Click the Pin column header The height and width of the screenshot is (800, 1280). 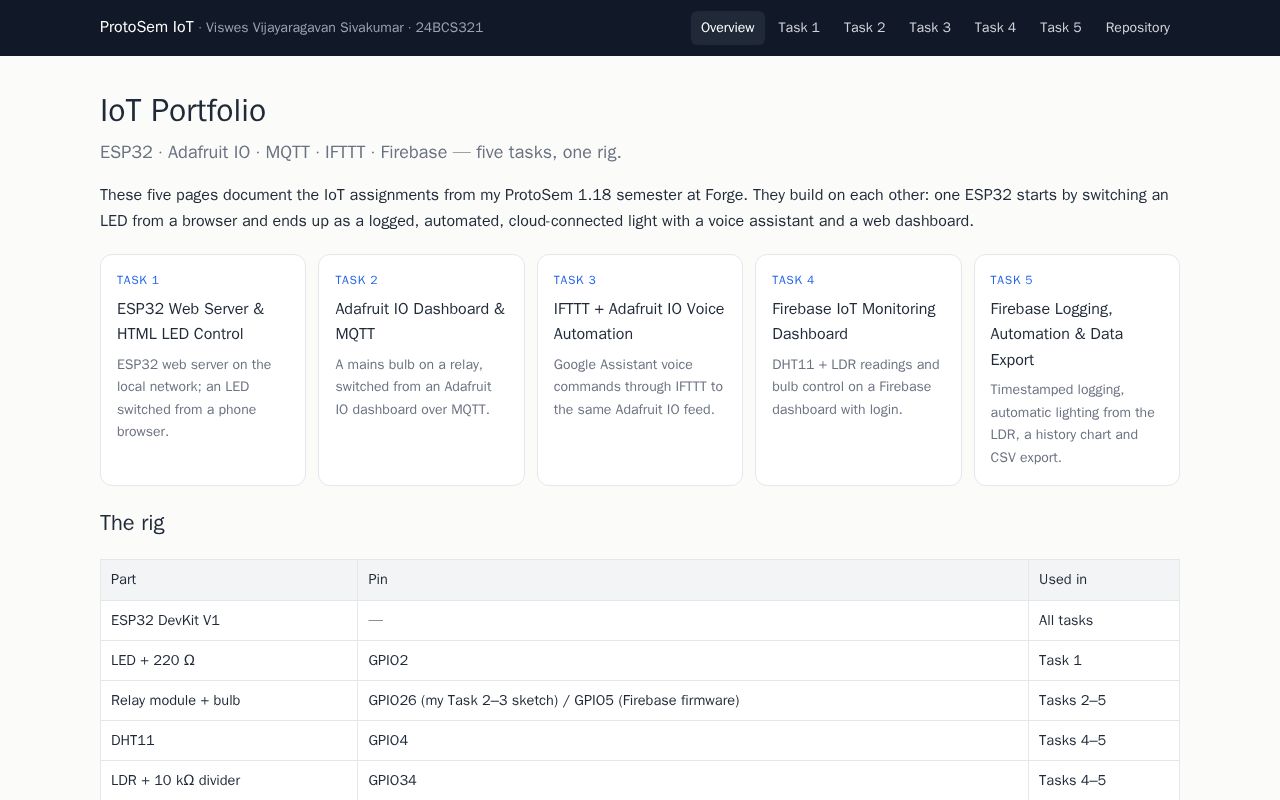693,580
